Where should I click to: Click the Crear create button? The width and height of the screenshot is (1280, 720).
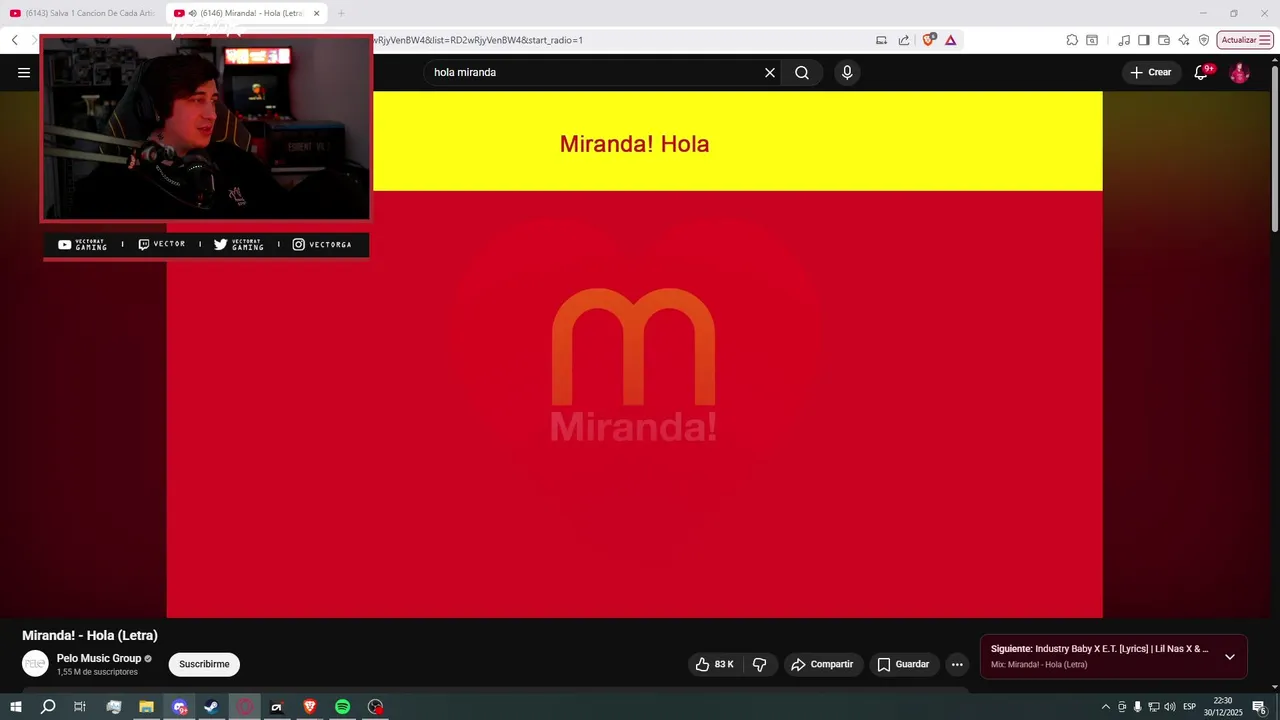pyautogui.click(x=1151, y=72)
